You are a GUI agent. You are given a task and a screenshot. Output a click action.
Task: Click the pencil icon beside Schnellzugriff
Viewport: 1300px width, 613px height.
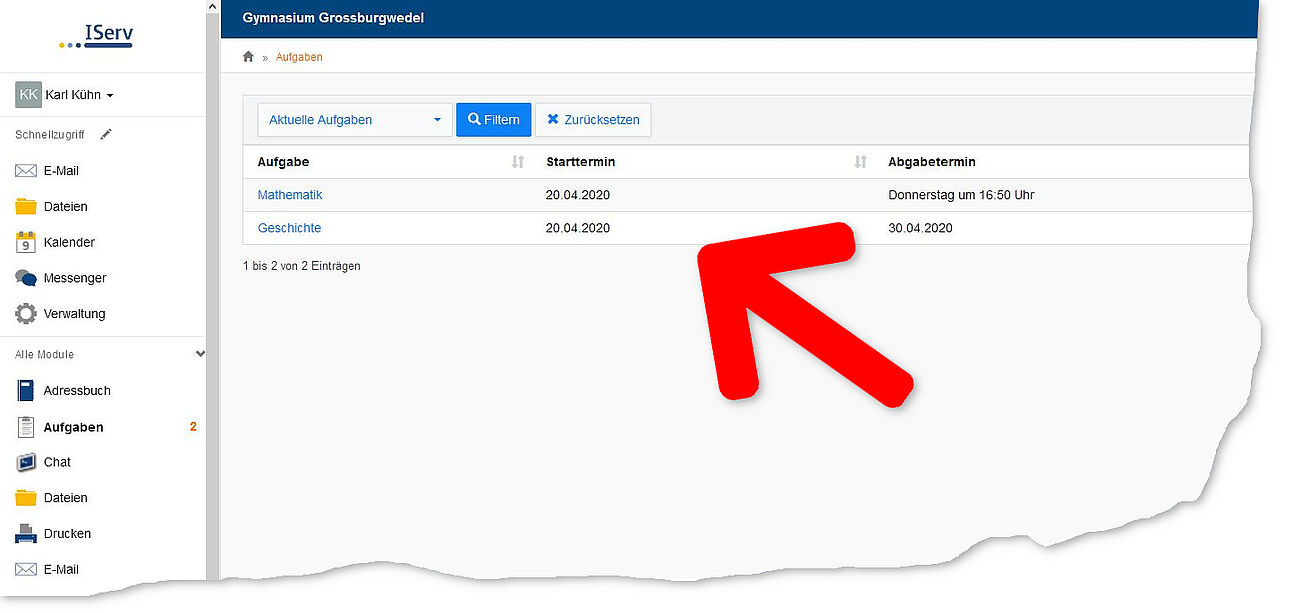coord(106,134)
